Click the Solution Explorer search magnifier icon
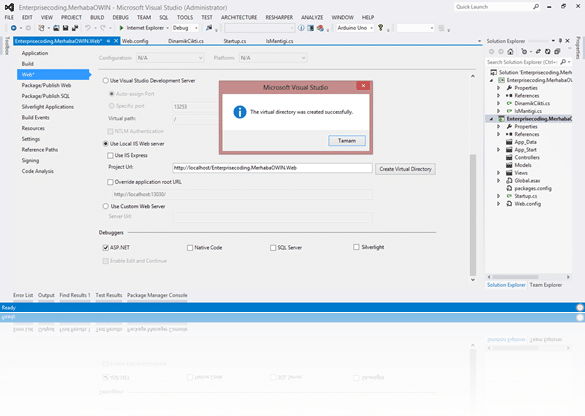 click(x=563, y=62)
